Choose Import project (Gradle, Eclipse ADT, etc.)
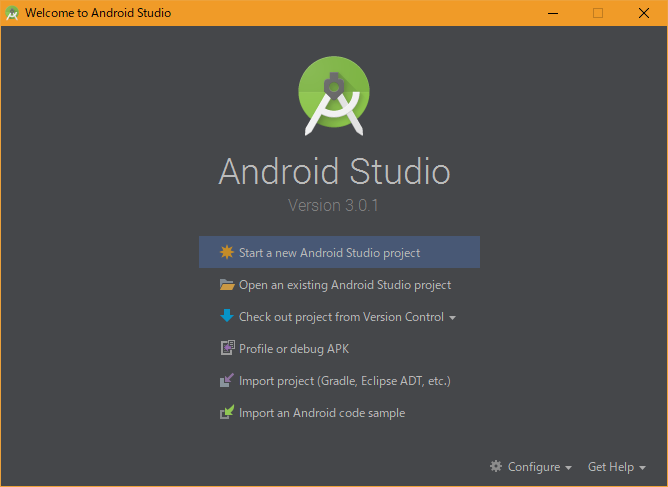Image resolution: width=668 pixels, height=487 pixels. point(344,381)
